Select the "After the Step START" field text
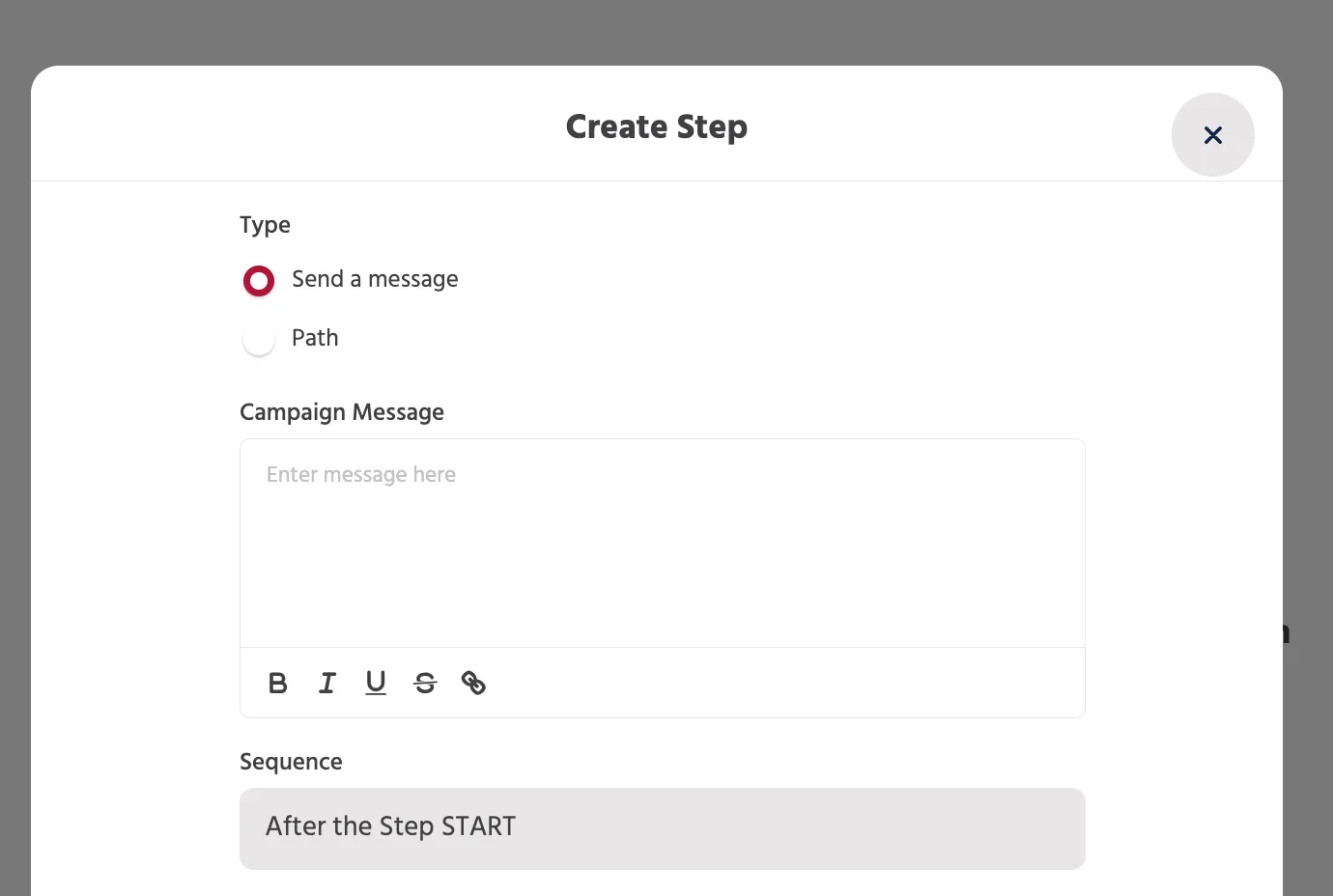 (x=391, y=826)
